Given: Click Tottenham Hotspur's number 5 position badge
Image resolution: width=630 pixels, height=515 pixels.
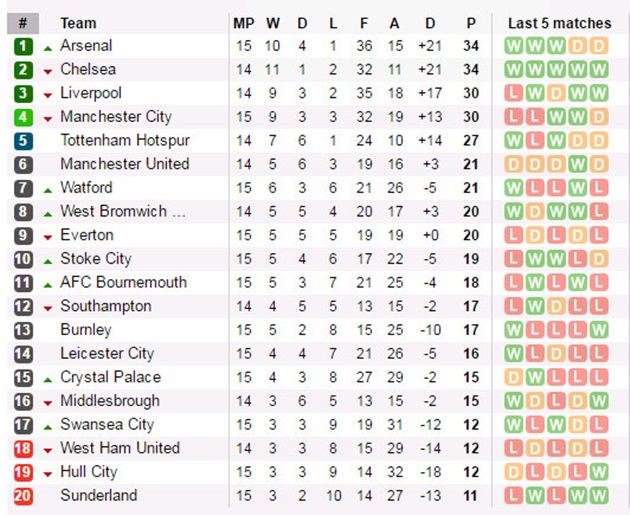Looking at the screenshot, I should tap(23, 141).
